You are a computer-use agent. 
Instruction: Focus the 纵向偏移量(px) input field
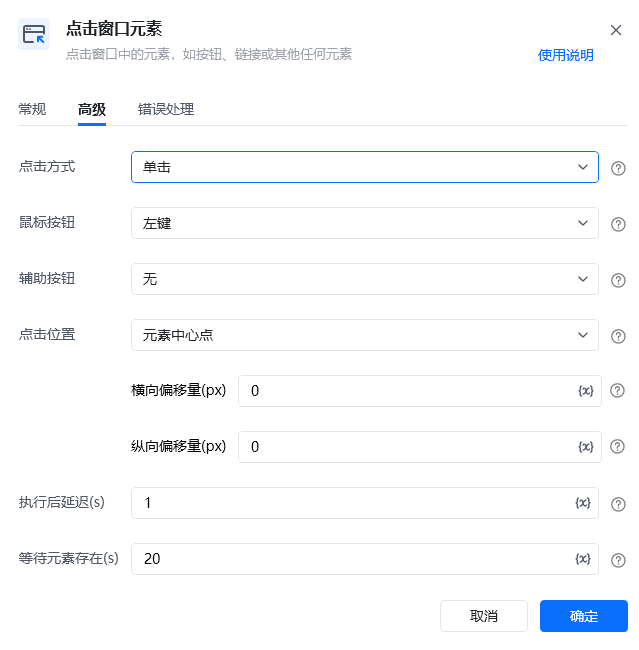click(420, 447)
